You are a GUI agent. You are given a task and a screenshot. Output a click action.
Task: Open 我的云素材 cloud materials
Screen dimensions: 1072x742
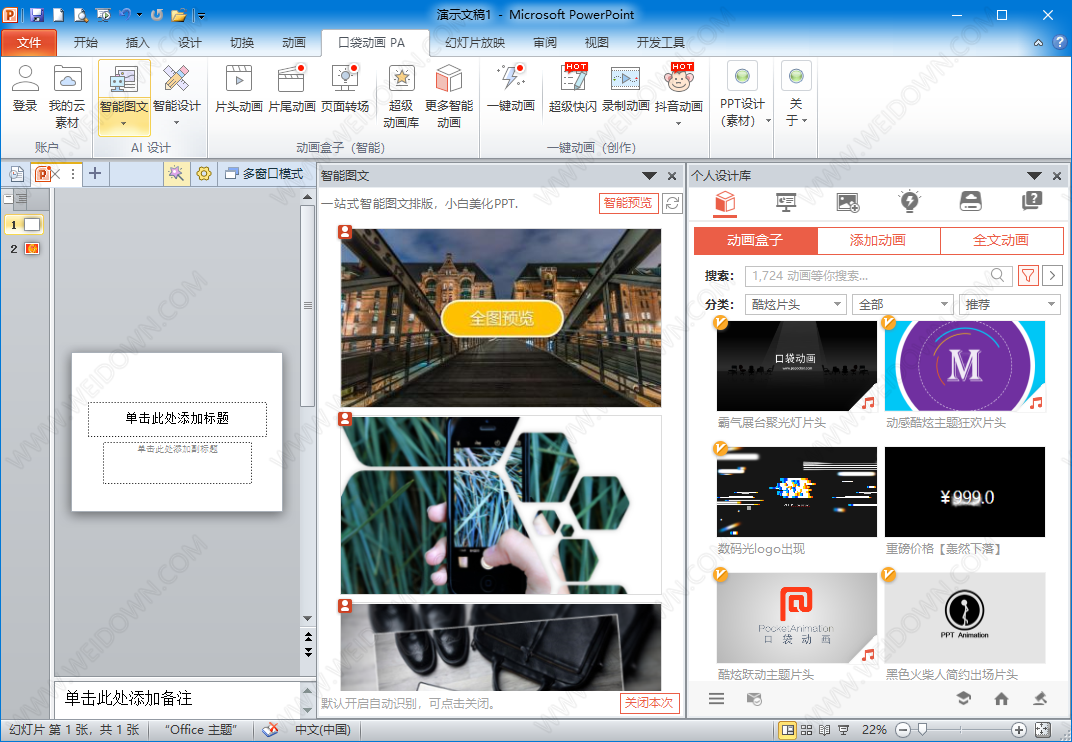67,96
